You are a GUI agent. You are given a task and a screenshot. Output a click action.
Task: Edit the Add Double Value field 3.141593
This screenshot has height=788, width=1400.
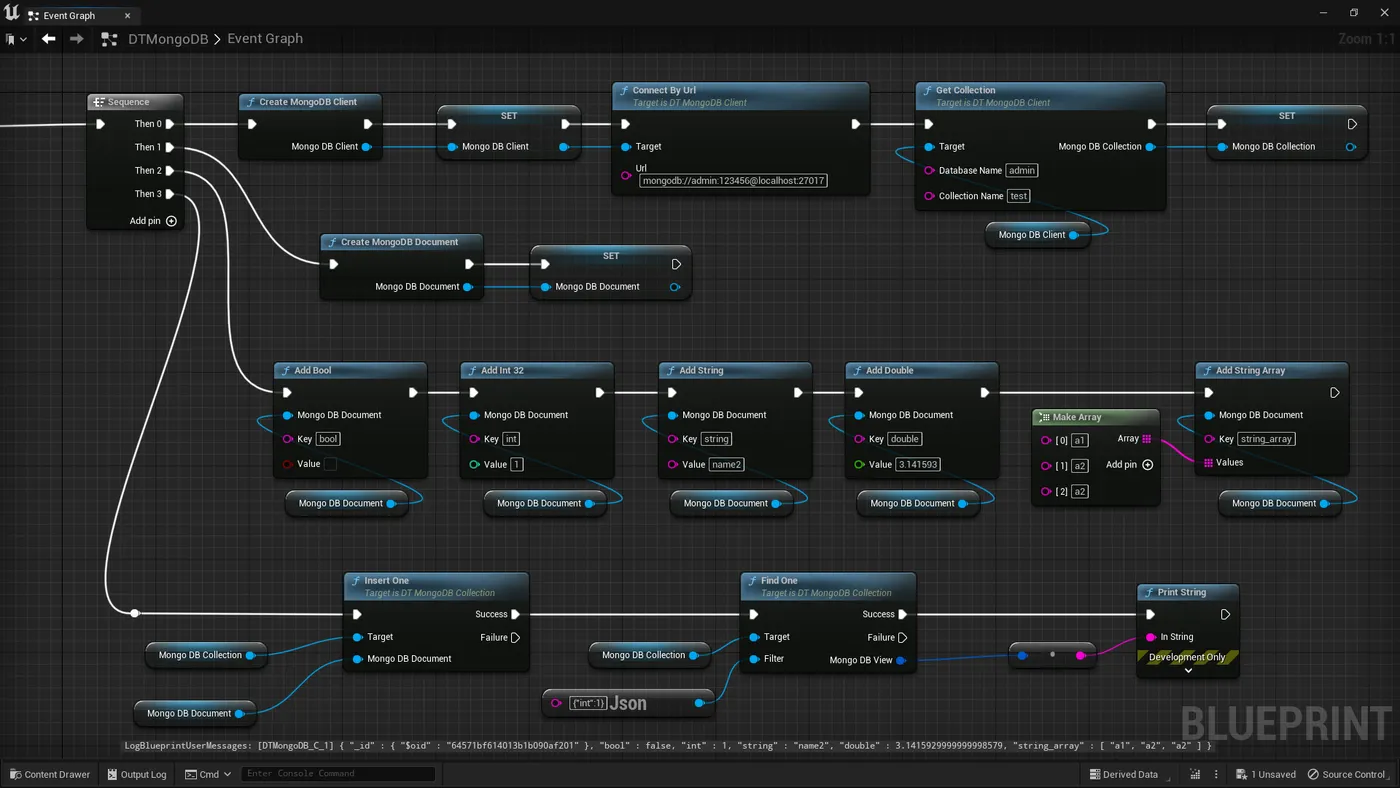(x=918, y=464)
